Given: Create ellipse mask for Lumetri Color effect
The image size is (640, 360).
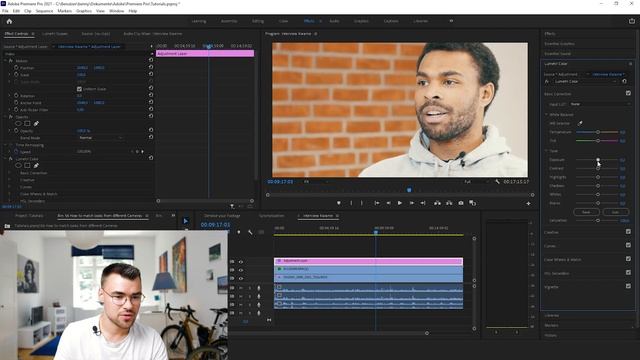Looking at the screenshot, I should click(18, 165).
